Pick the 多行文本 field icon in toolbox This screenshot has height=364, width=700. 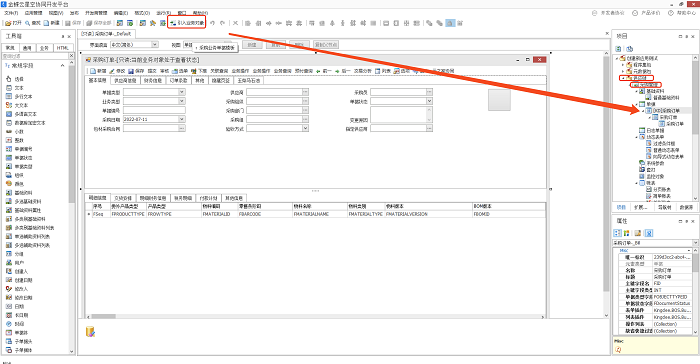click(8, 96)
